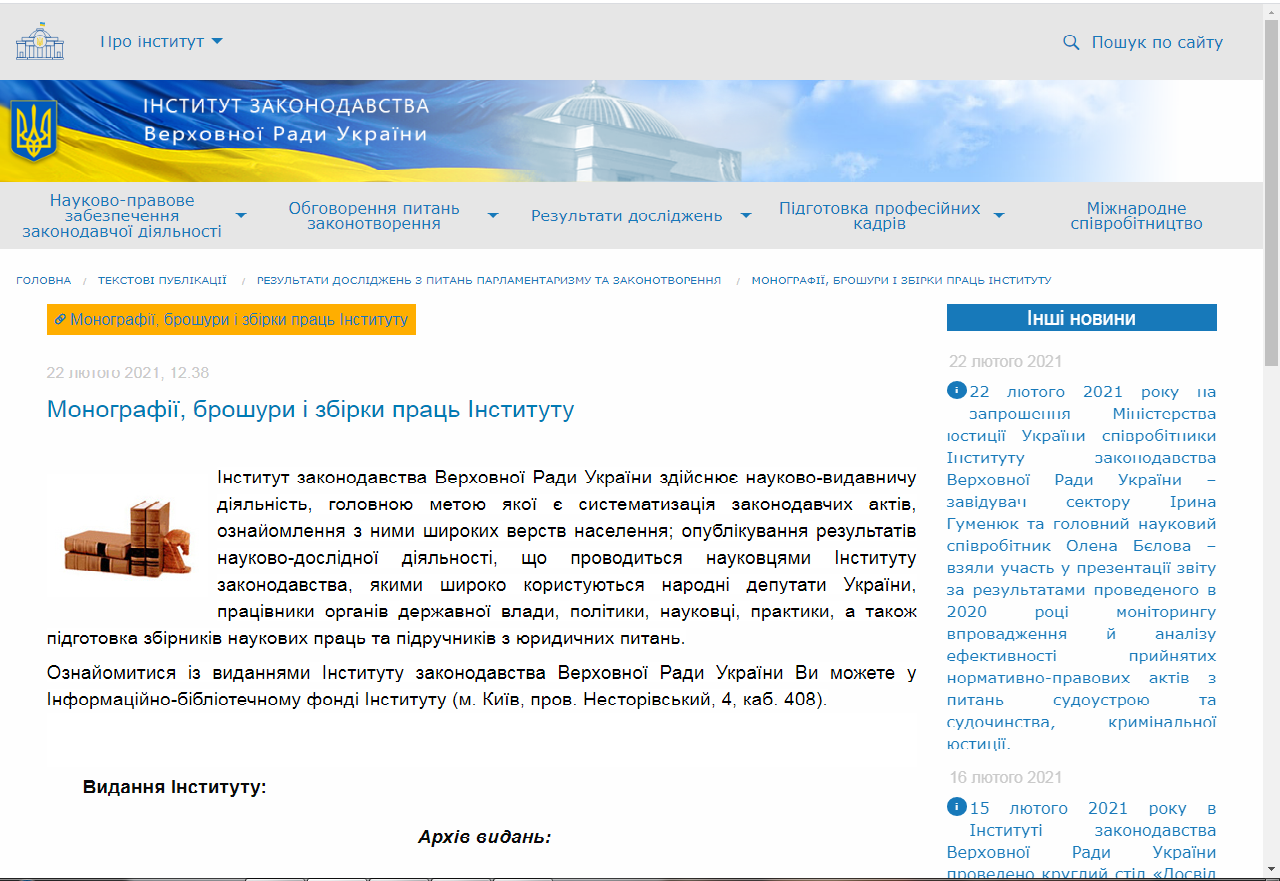Click the page vertical scrollbar thumb
Screen dimensions: 1280x881
1271,190
